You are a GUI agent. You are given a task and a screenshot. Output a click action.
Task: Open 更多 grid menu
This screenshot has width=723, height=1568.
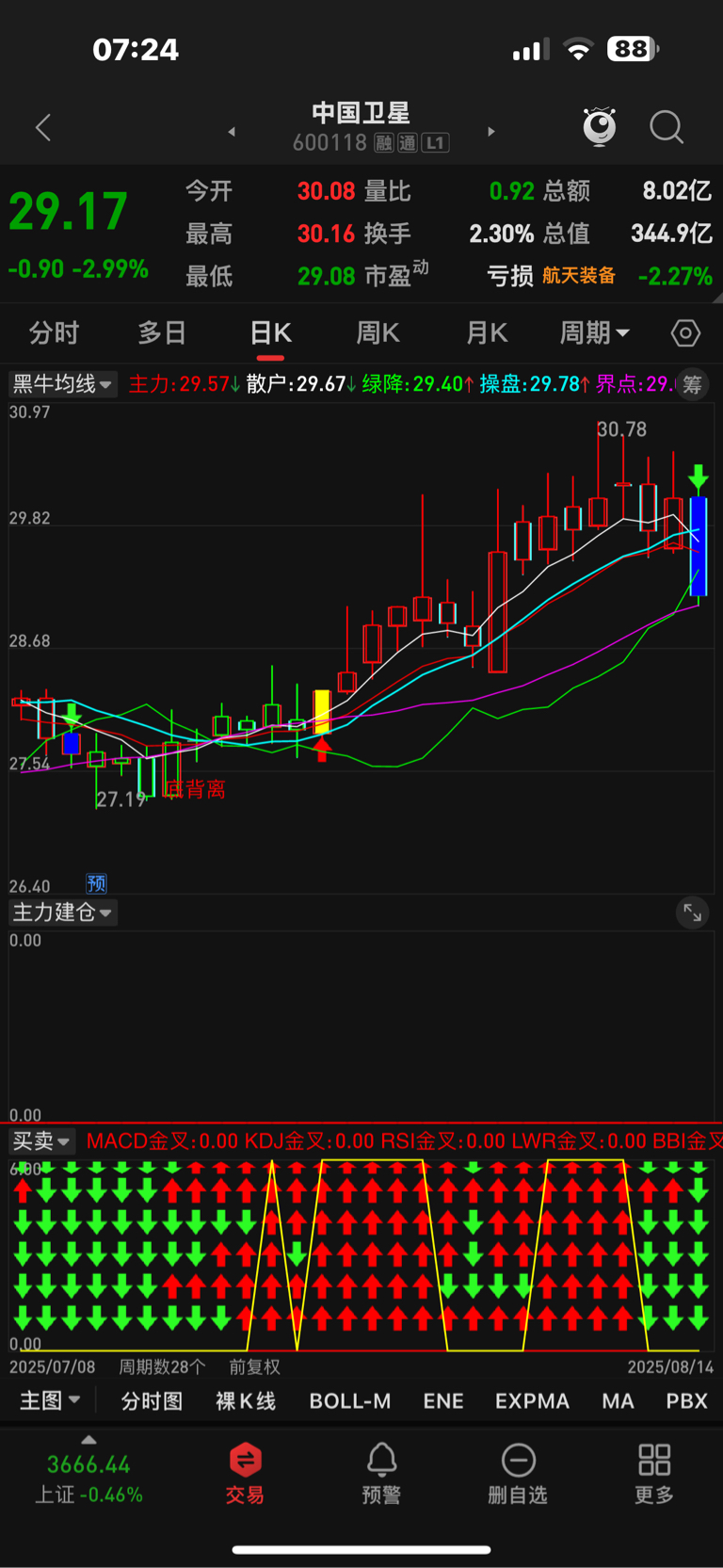coord(654,1473)
